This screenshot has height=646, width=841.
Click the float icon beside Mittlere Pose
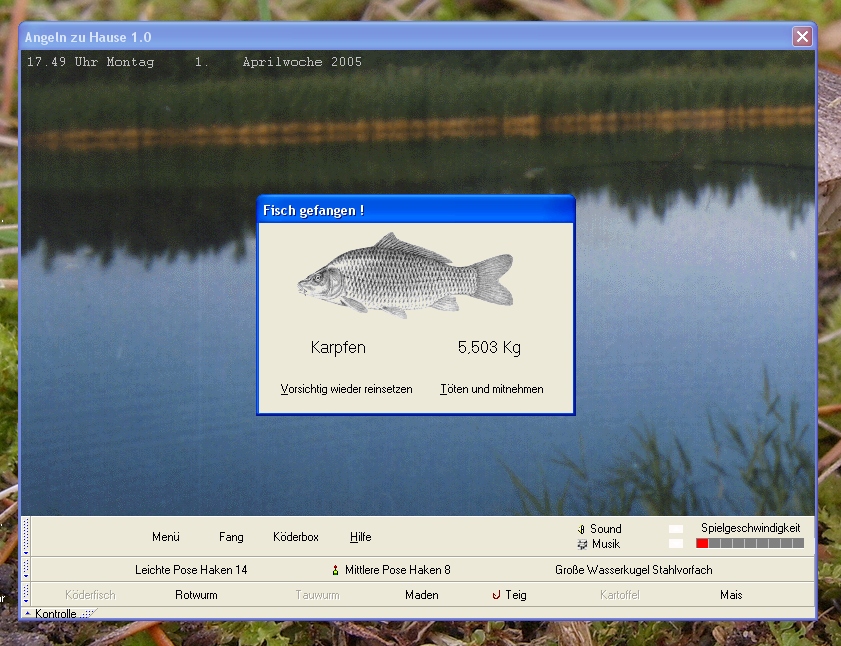point(336,570)
